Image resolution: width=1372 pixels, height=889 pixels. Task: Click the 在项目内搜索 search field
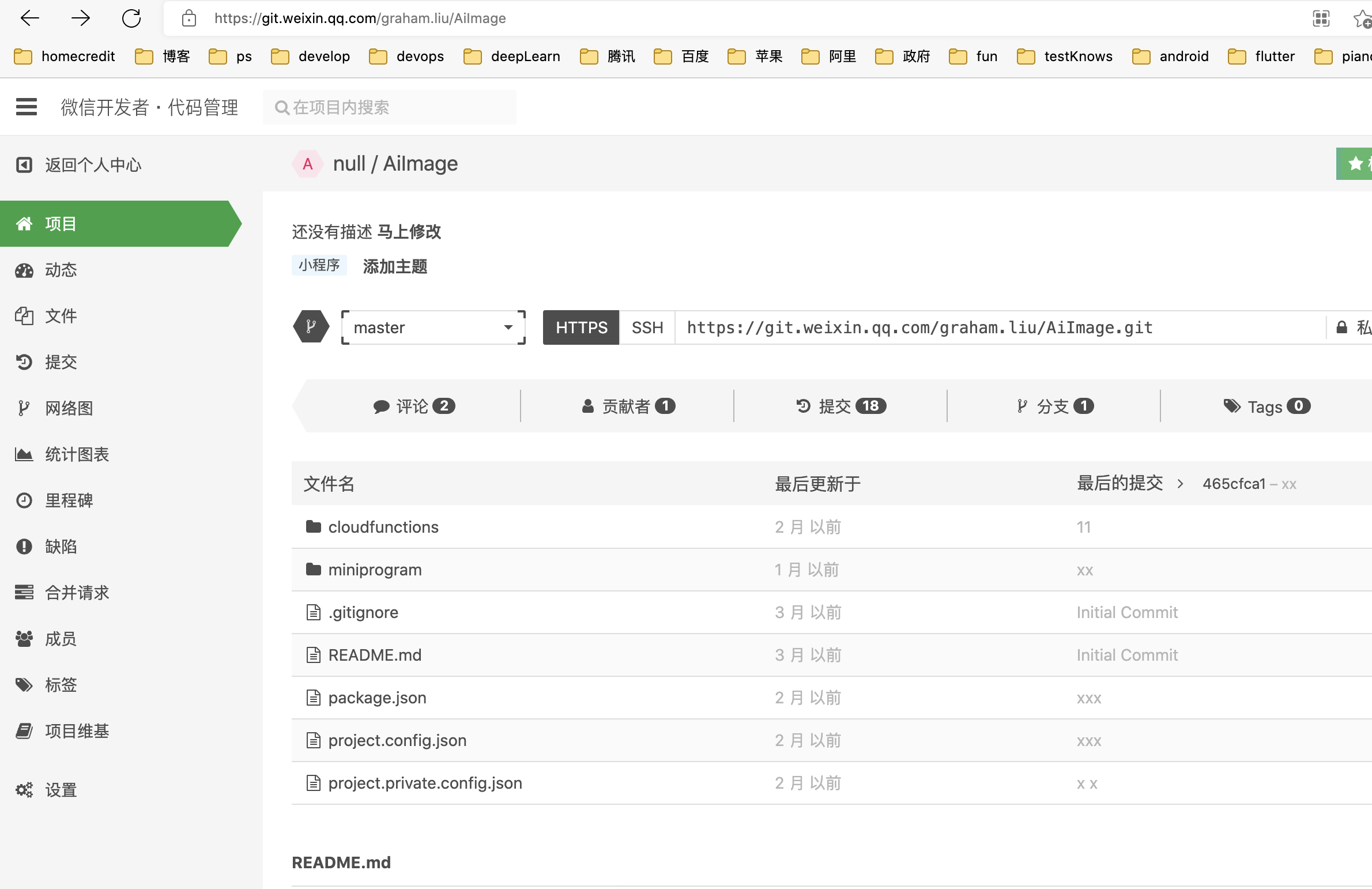(x=390, y=107)
